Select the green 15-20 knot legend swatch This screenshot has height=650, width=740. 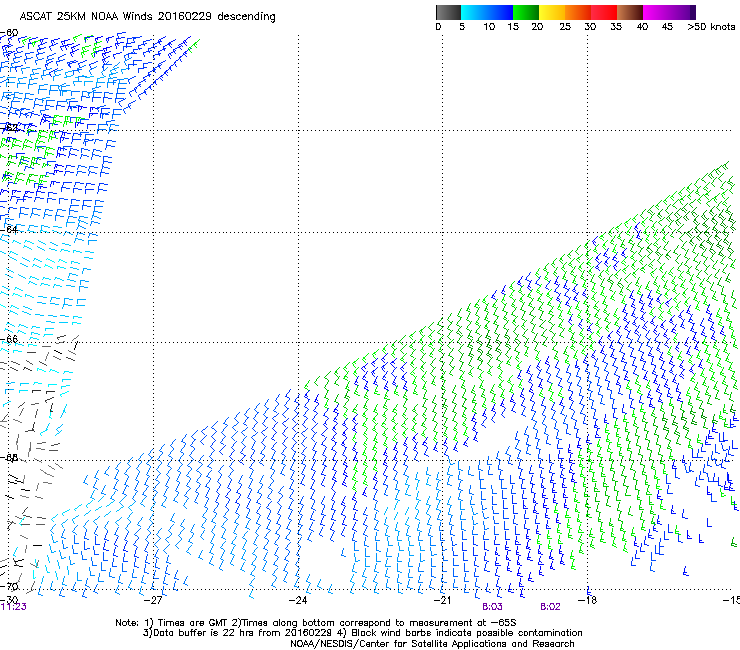(x=526, y=12)
